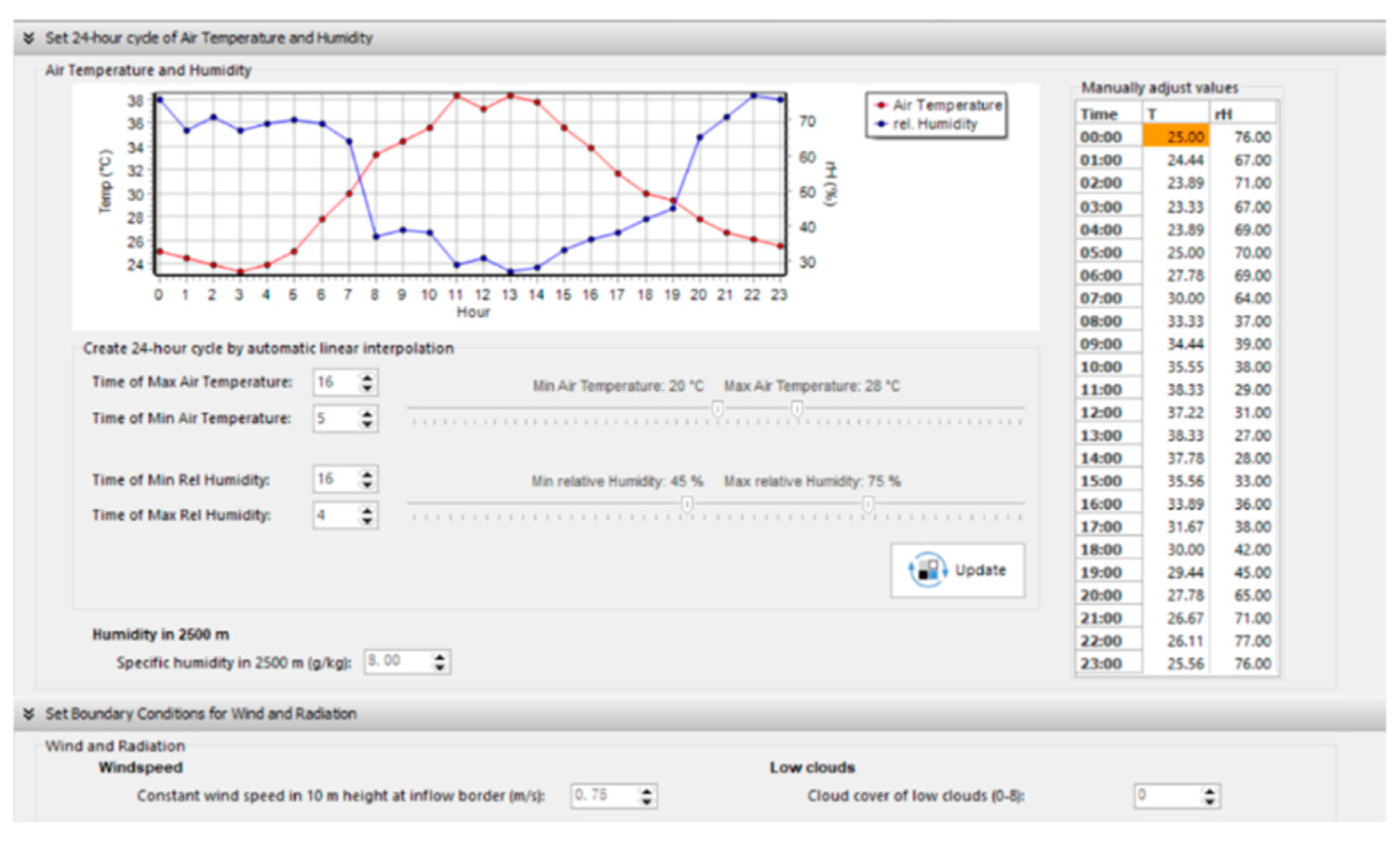The height and width of the screenshot is (844, 1400).
Task: Click the 23:00 temperature cell value 25.56
Action: click(1177, 664)
